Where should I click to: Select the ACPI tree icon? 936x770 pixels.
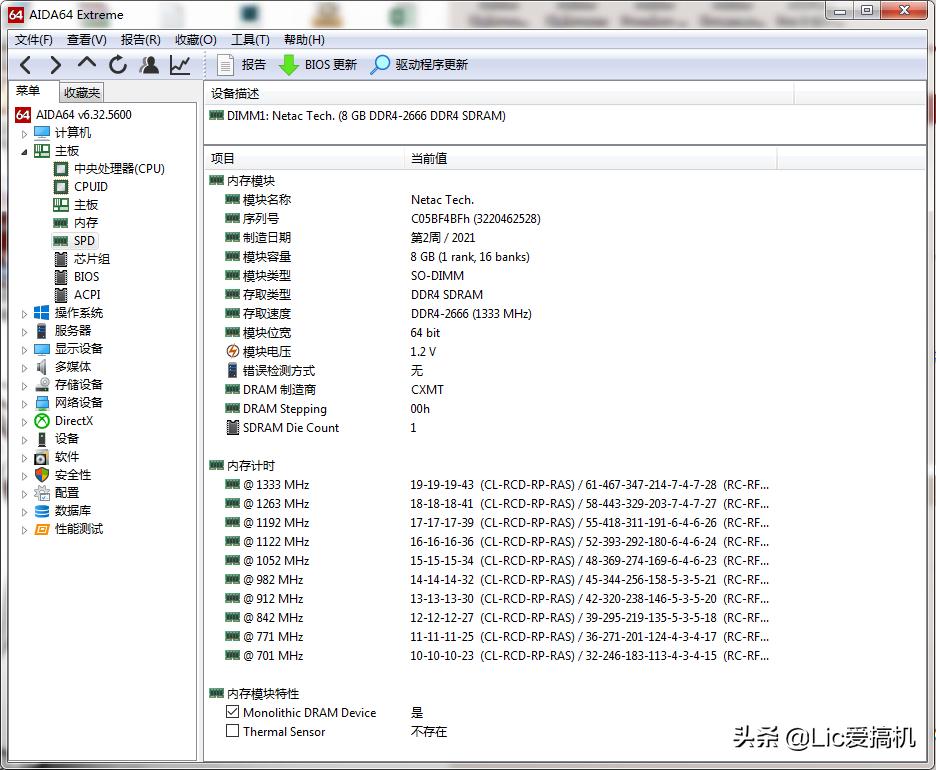tap(61, 295)
